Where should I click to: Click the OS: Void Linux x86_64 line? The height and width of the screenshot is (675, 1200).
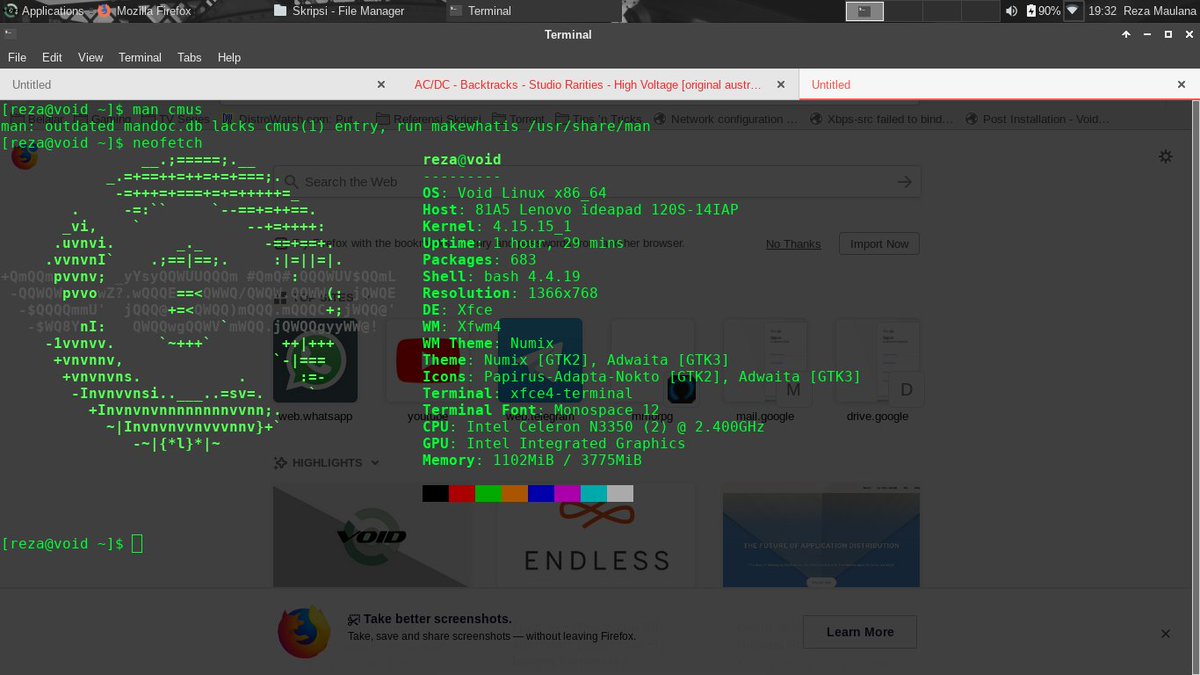pyautogui.click(x=514, y=193)
